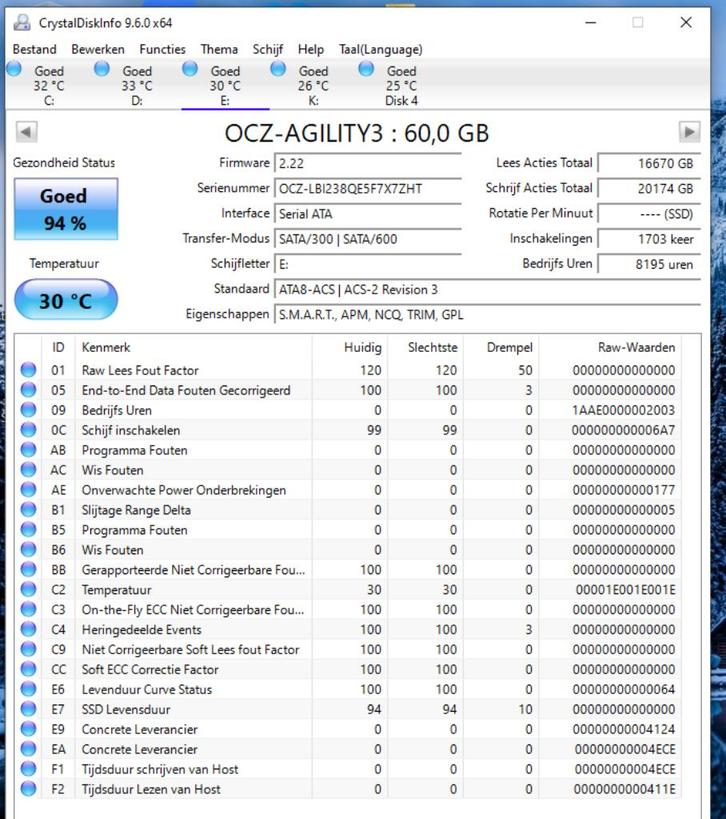Click status icon of Schijf inschakelen row

click(x=28, y=430)
